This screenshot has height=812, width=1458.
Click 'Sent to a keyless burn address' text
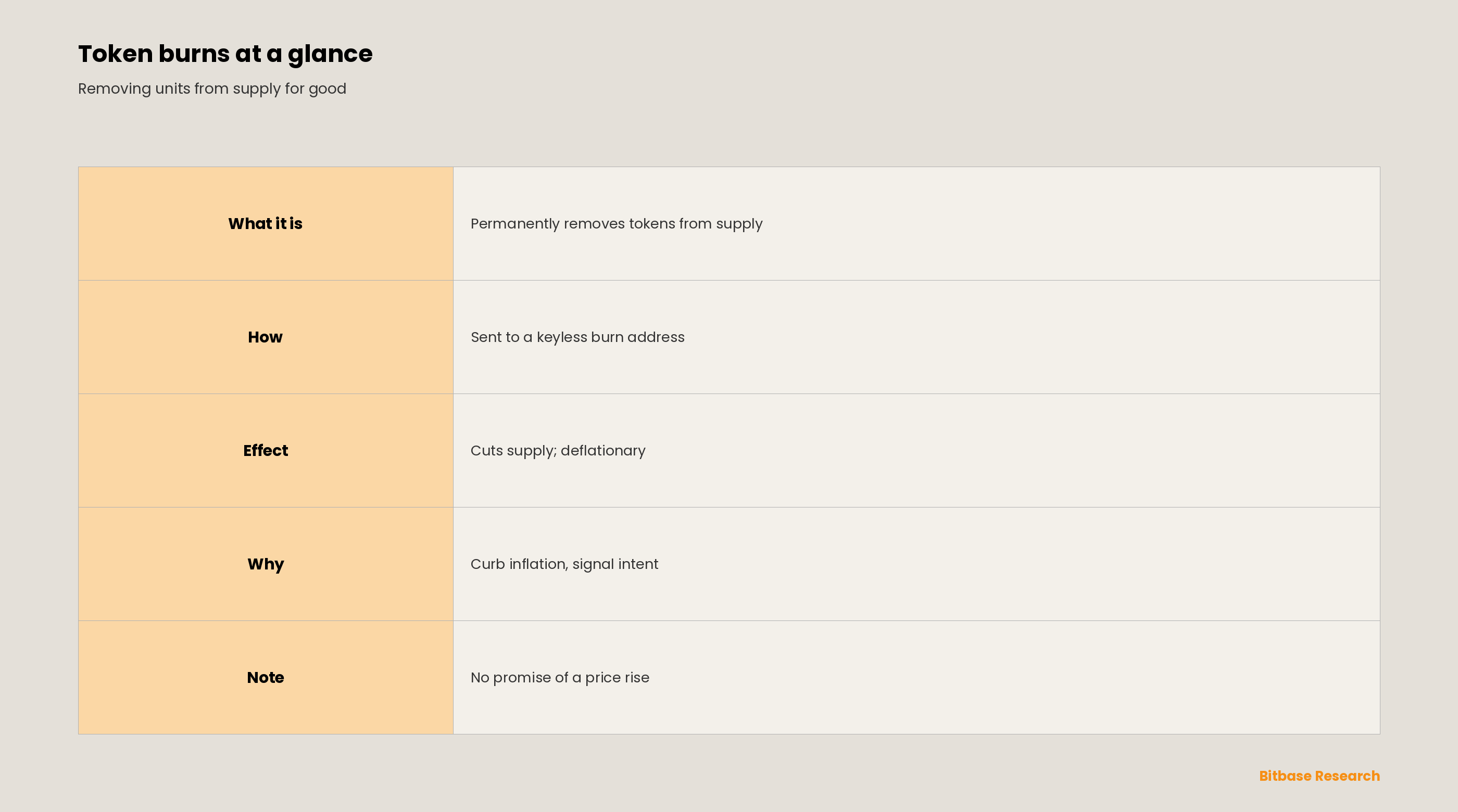[x=577, y=337]
